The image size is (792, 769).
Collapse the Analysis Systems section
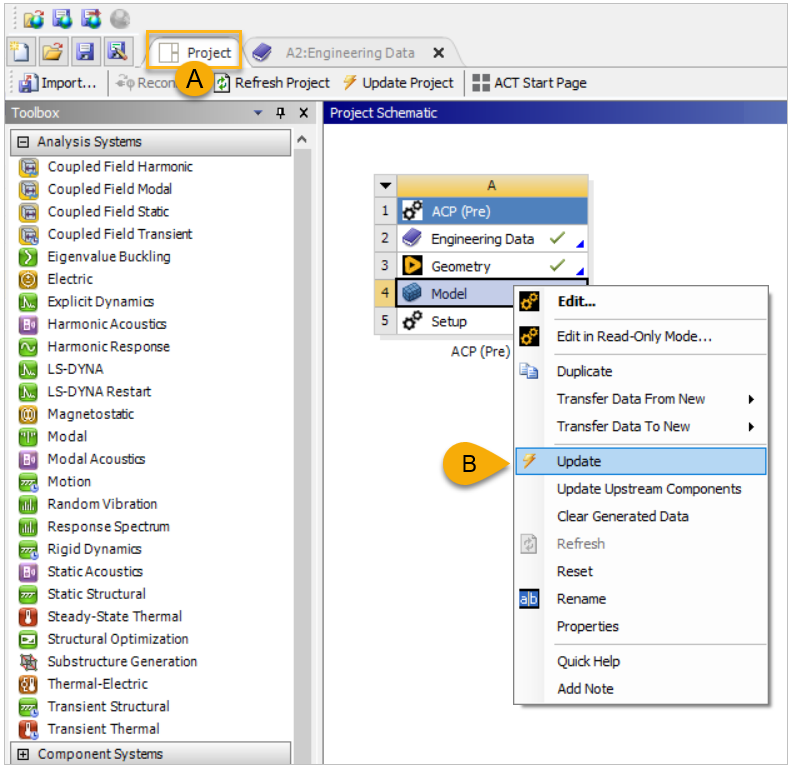click(24, 142)
